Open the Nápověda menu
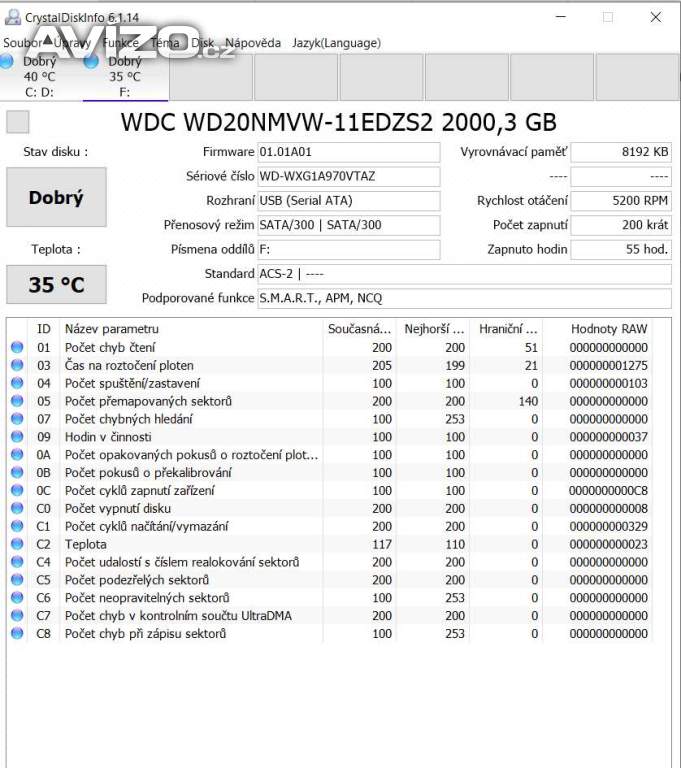 [253, 43]
